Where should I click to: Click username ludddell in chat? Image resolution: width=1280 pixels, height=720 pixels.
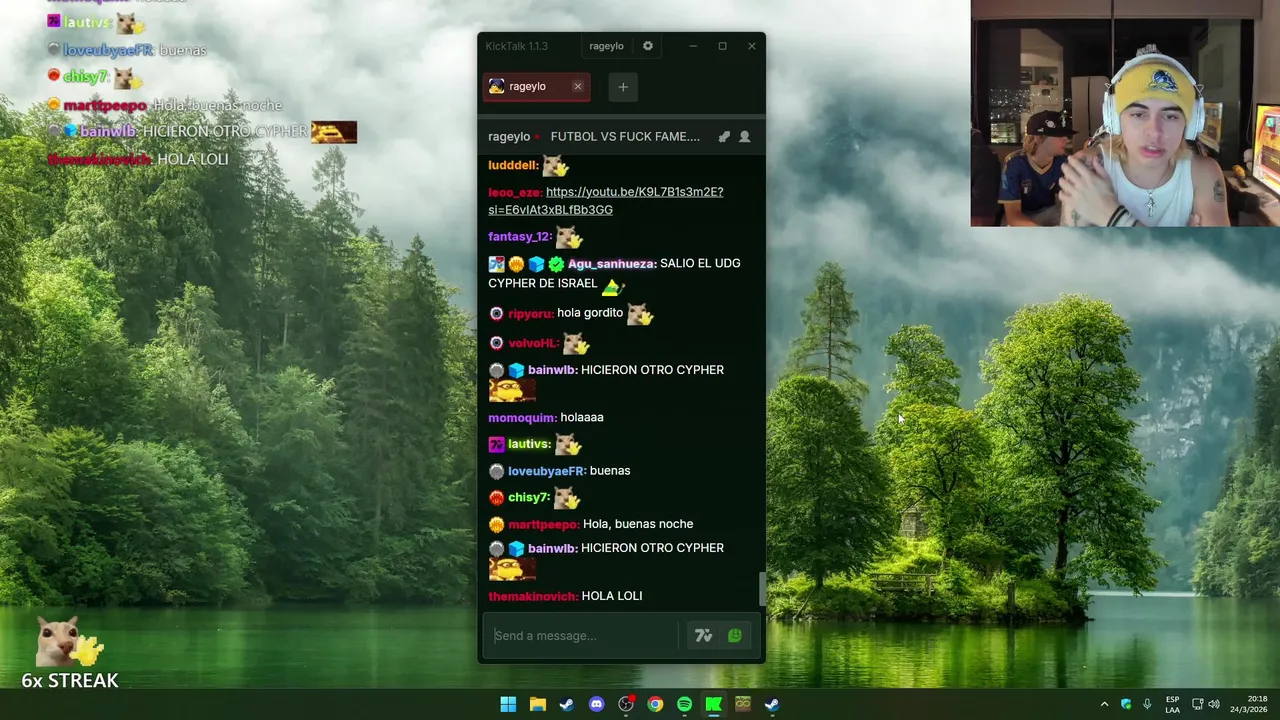pyautogui.click(x=512, y=165)
